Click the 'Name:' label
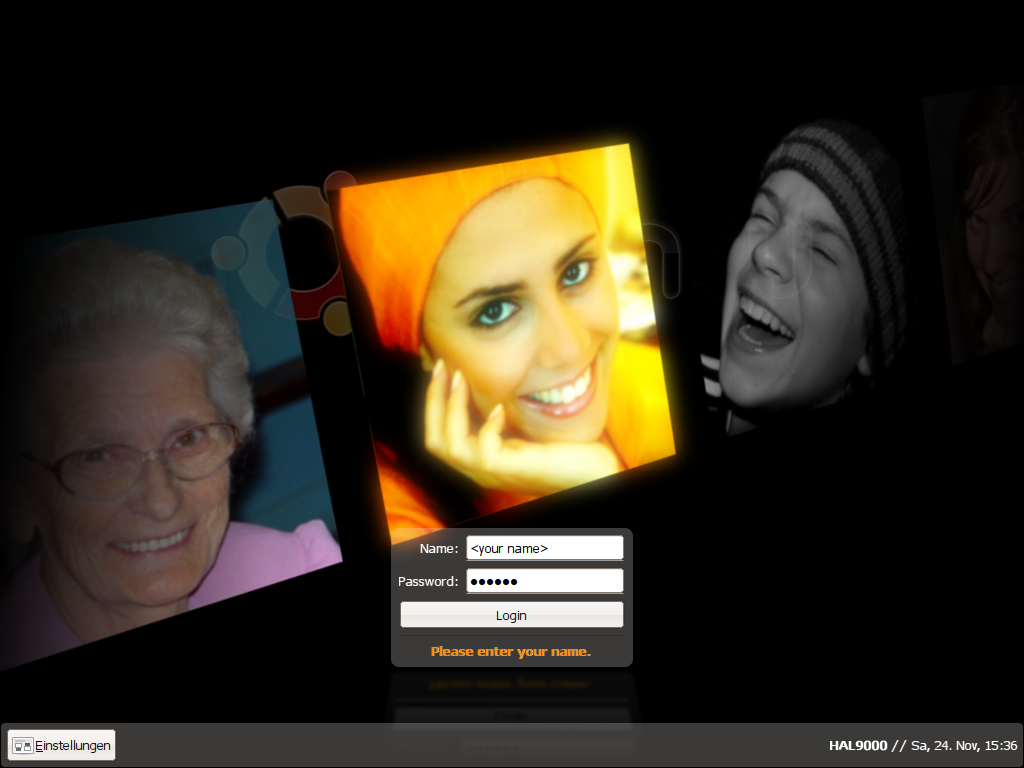The width and height of the screenshot is (1024, 768). click(x=439, y=549)
